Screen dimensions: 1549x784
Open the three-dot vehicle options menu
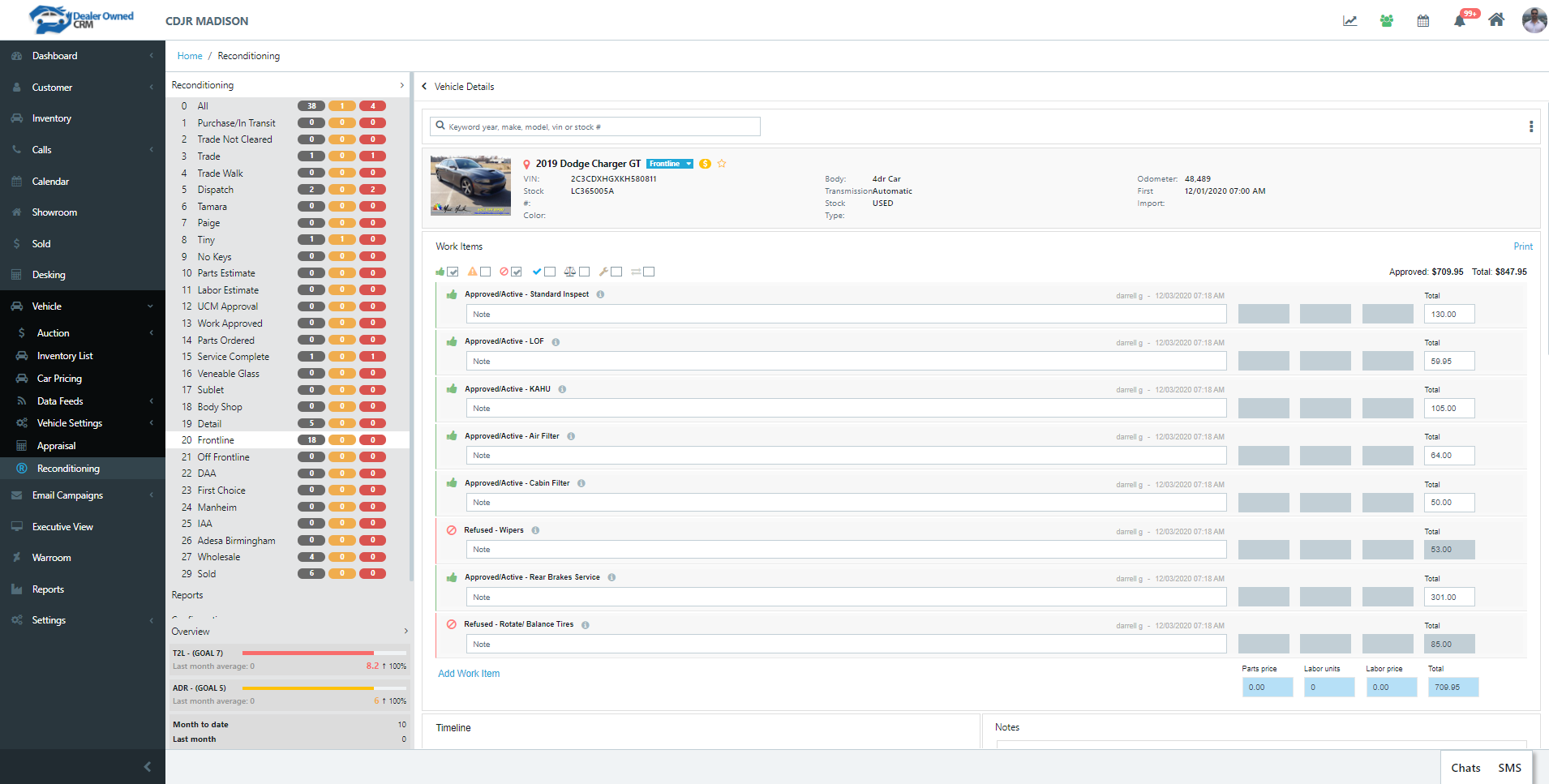tap(1530, 126)
